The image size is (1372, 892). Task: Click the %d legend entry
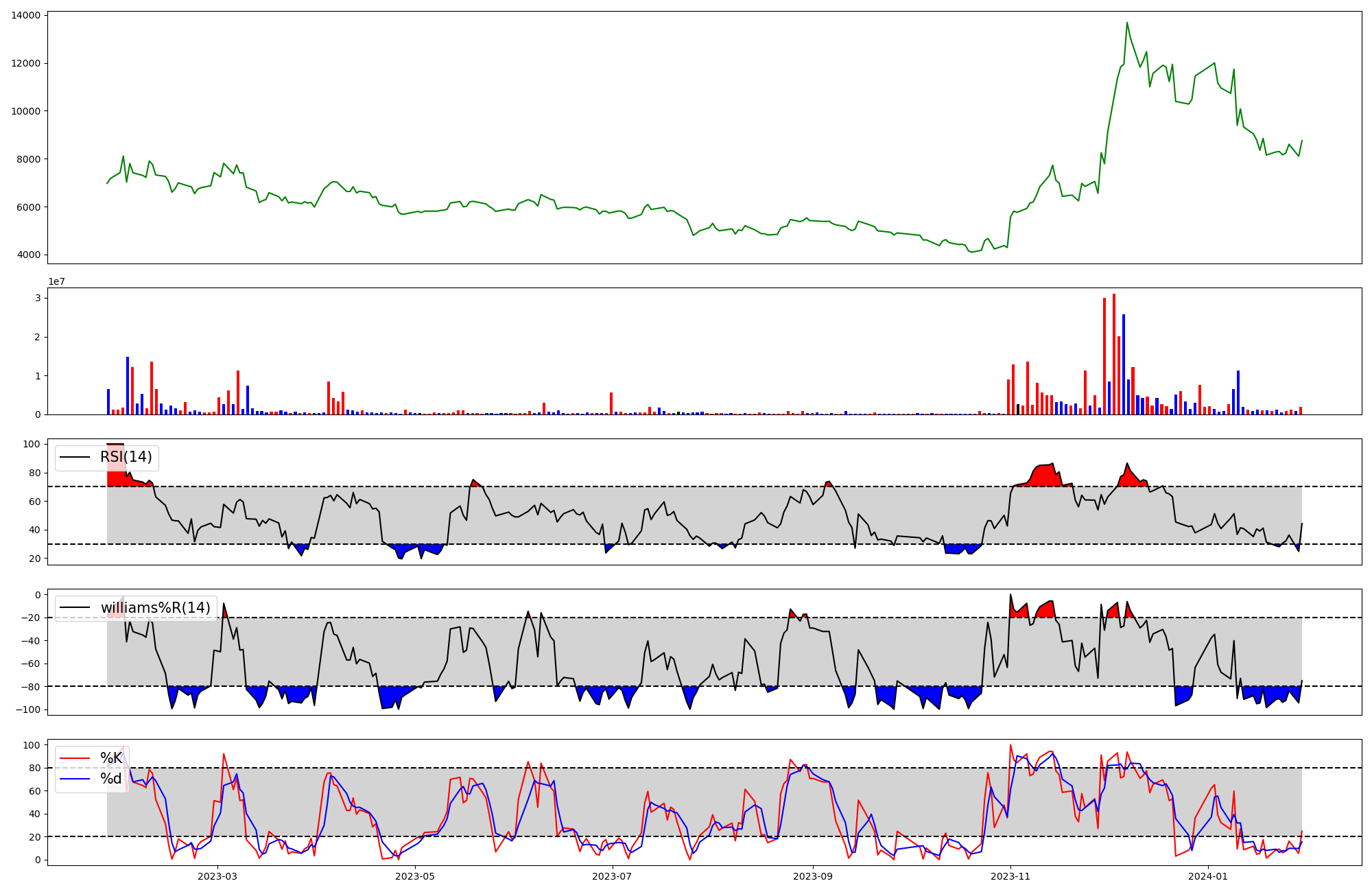click(x=111, y=779)
